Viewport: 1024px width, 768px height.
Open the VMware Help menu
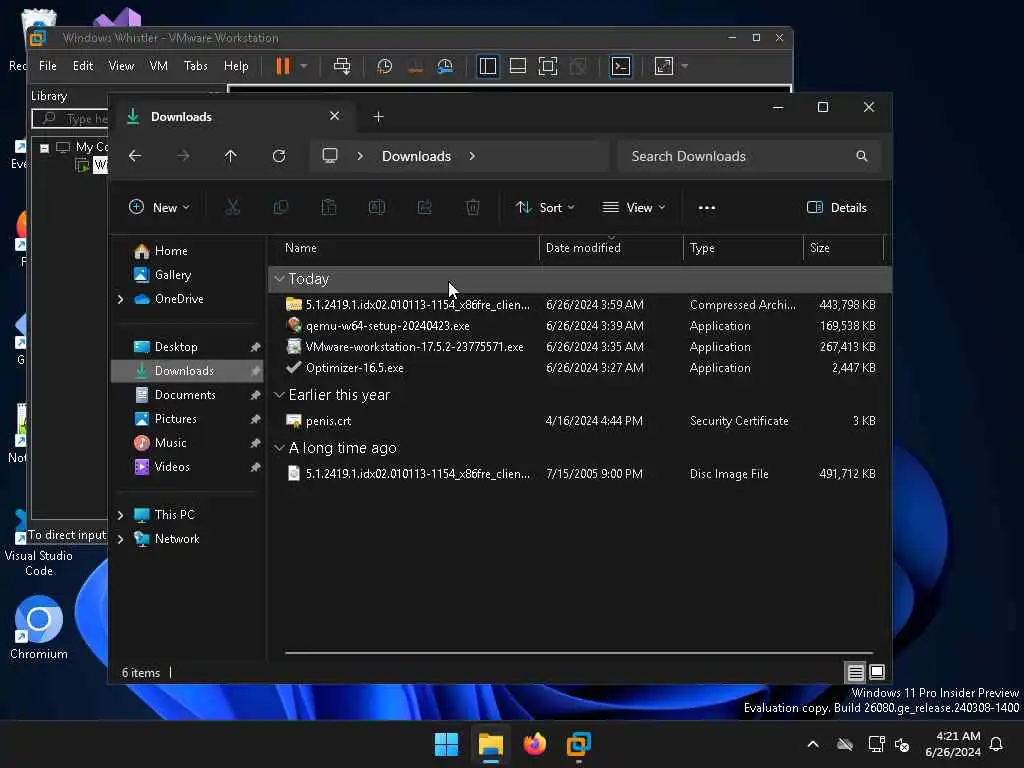click(236, 66)
